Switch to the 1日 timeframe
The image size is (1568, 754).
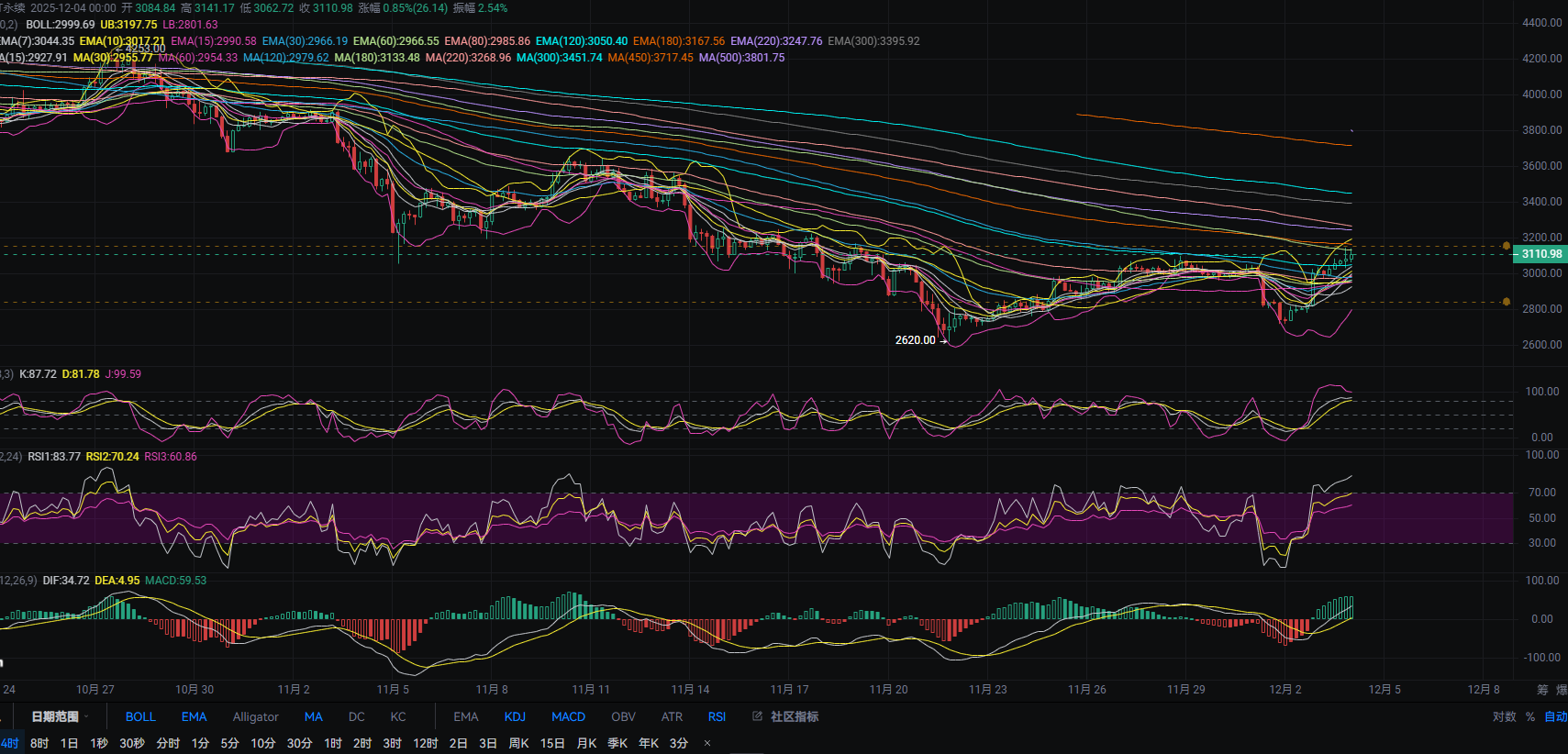tap(69, 743)
